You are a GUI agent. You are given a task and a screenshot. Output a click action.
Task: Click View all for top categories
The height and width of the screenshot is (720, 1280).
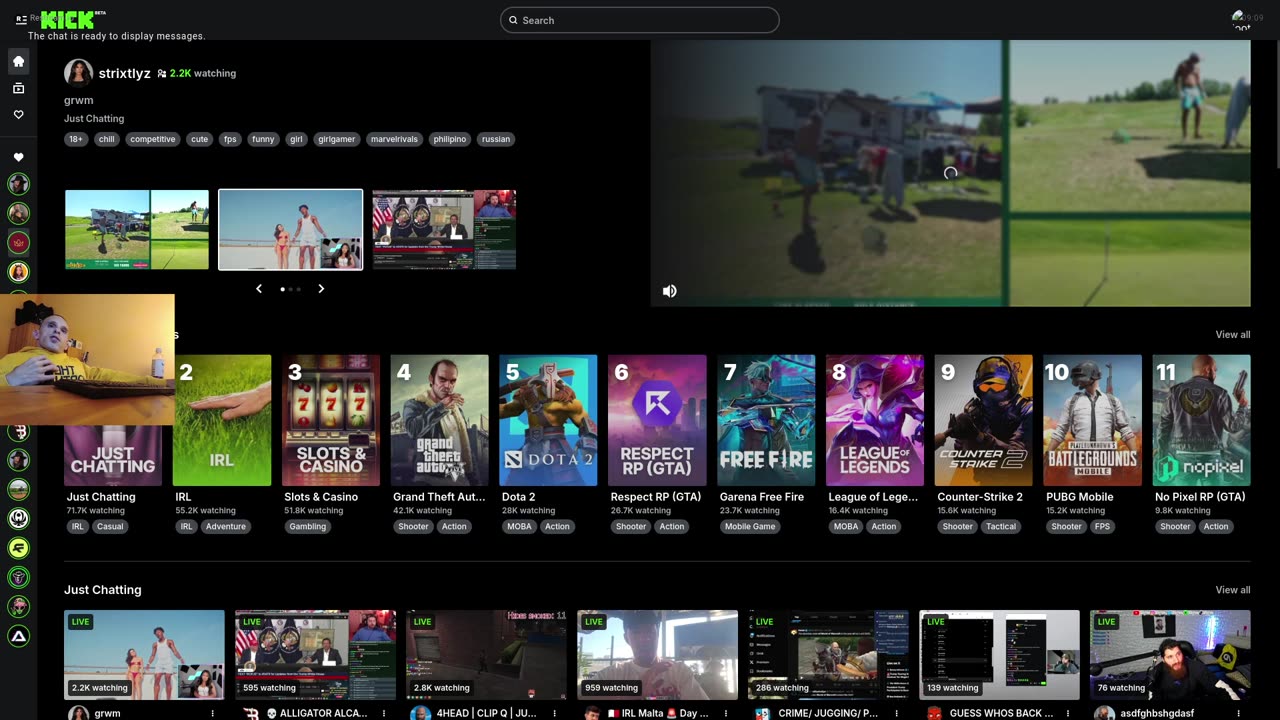pyautogui.click(x=1232, y=335)
